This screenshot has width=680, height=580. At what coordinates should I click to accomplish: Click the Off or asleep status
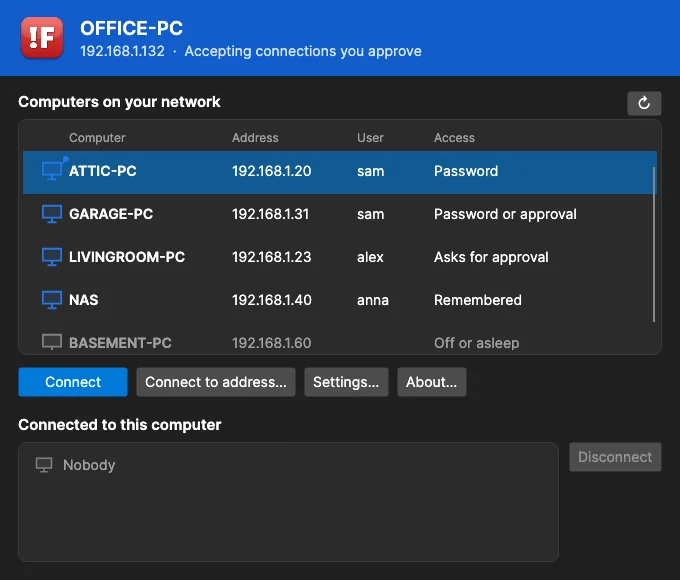click(x=477, y=343)
